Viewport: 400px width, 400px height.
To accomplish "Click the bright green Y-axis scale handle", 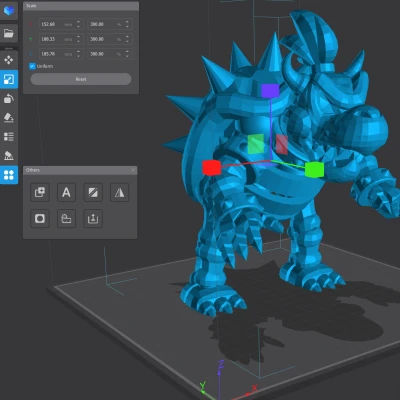I will pos(314,170).
